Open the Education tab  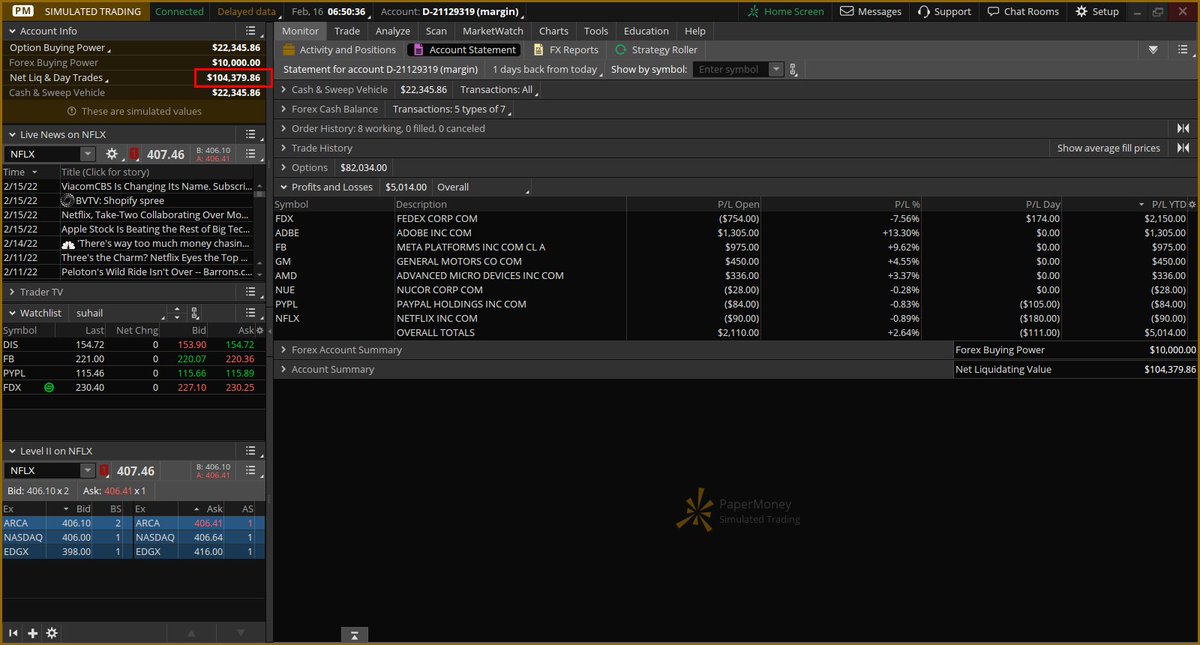click(x=646, y=31)
